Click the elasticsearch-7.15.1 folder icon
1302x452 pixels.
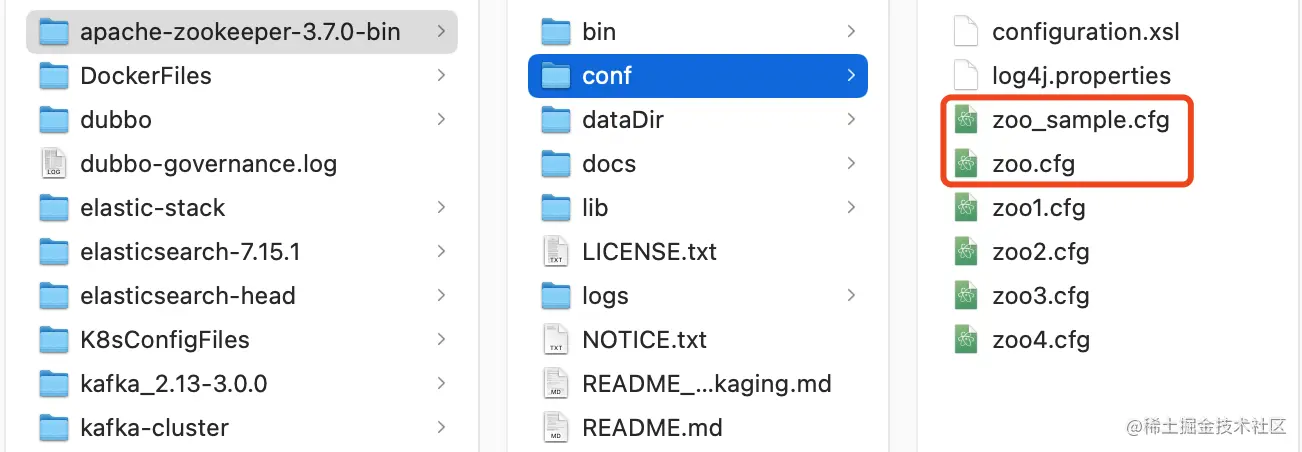click(x=53, y=252)
